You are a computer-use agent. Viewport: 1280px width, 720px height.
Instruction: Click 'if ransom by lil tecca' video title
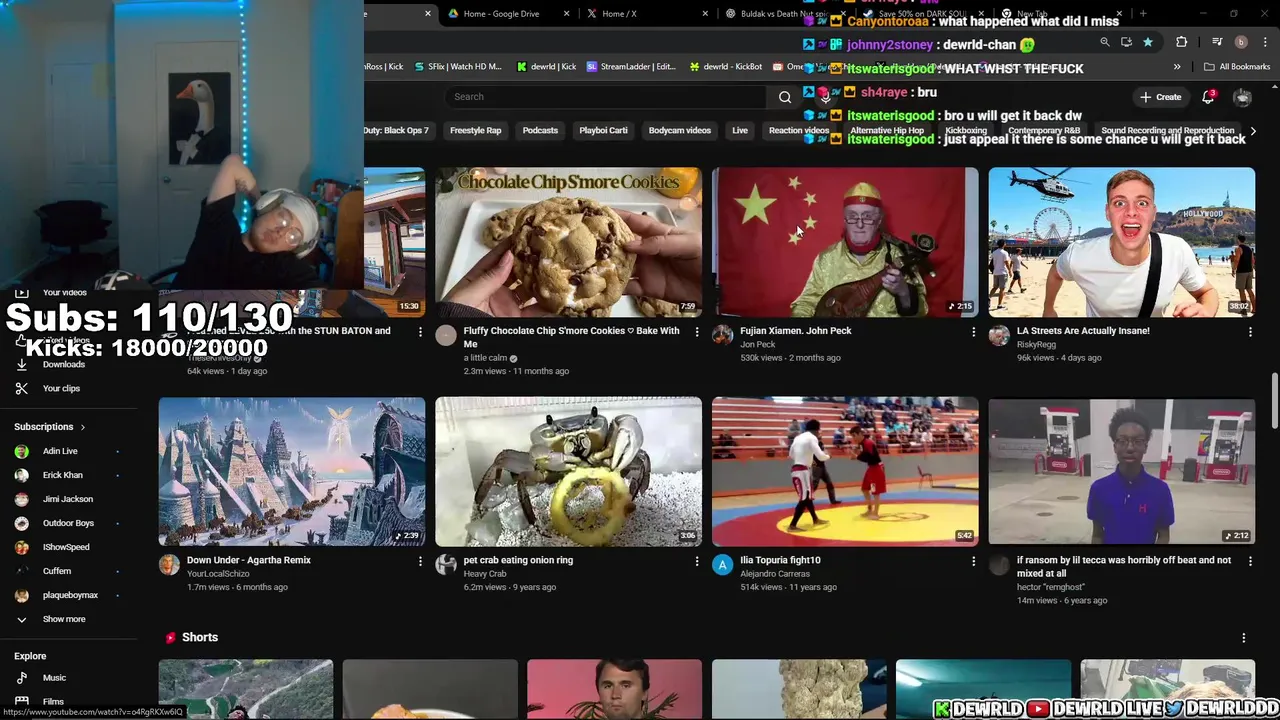click(x=1124, y=567)
